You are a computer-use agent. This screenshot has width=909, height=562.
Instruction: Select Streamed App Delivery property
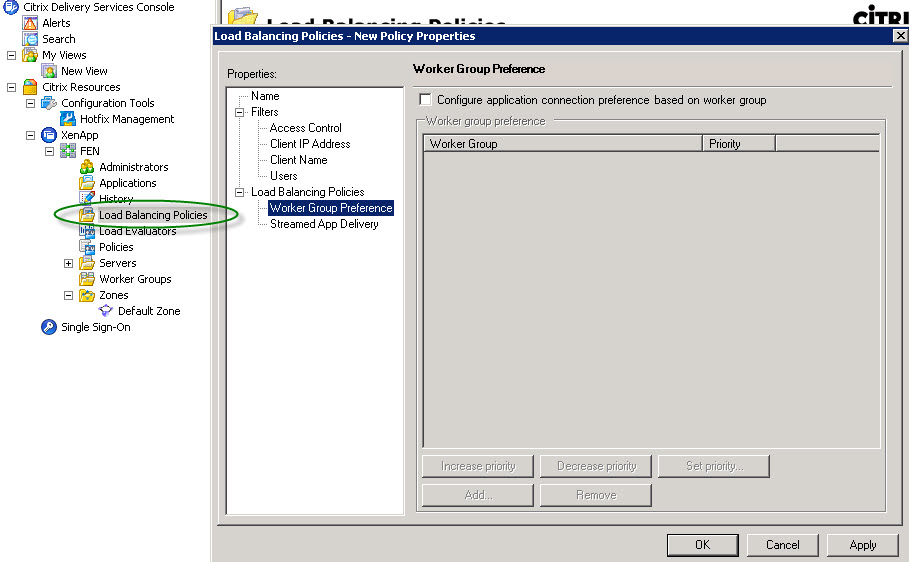(324, 224)
